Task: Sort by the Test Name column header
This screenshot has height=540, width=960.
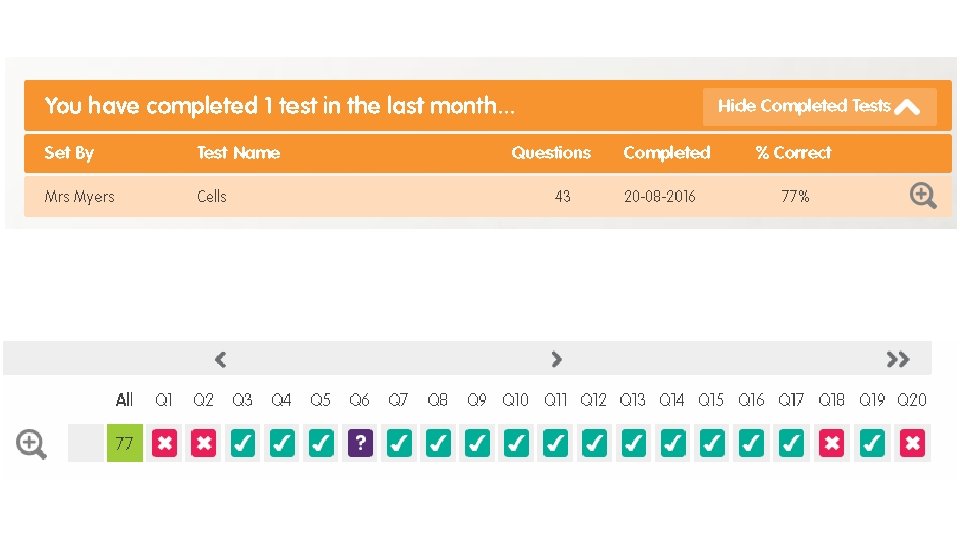Action: (238, 153)
